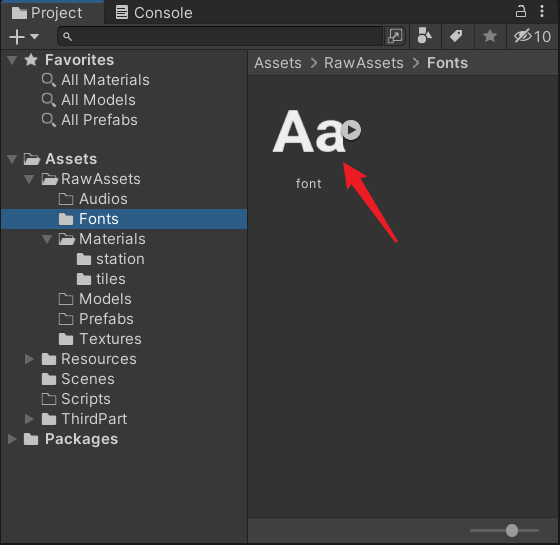Expand the Packages folder tree
The width and height of the screenshot is (560, 545).
(12, 439)
